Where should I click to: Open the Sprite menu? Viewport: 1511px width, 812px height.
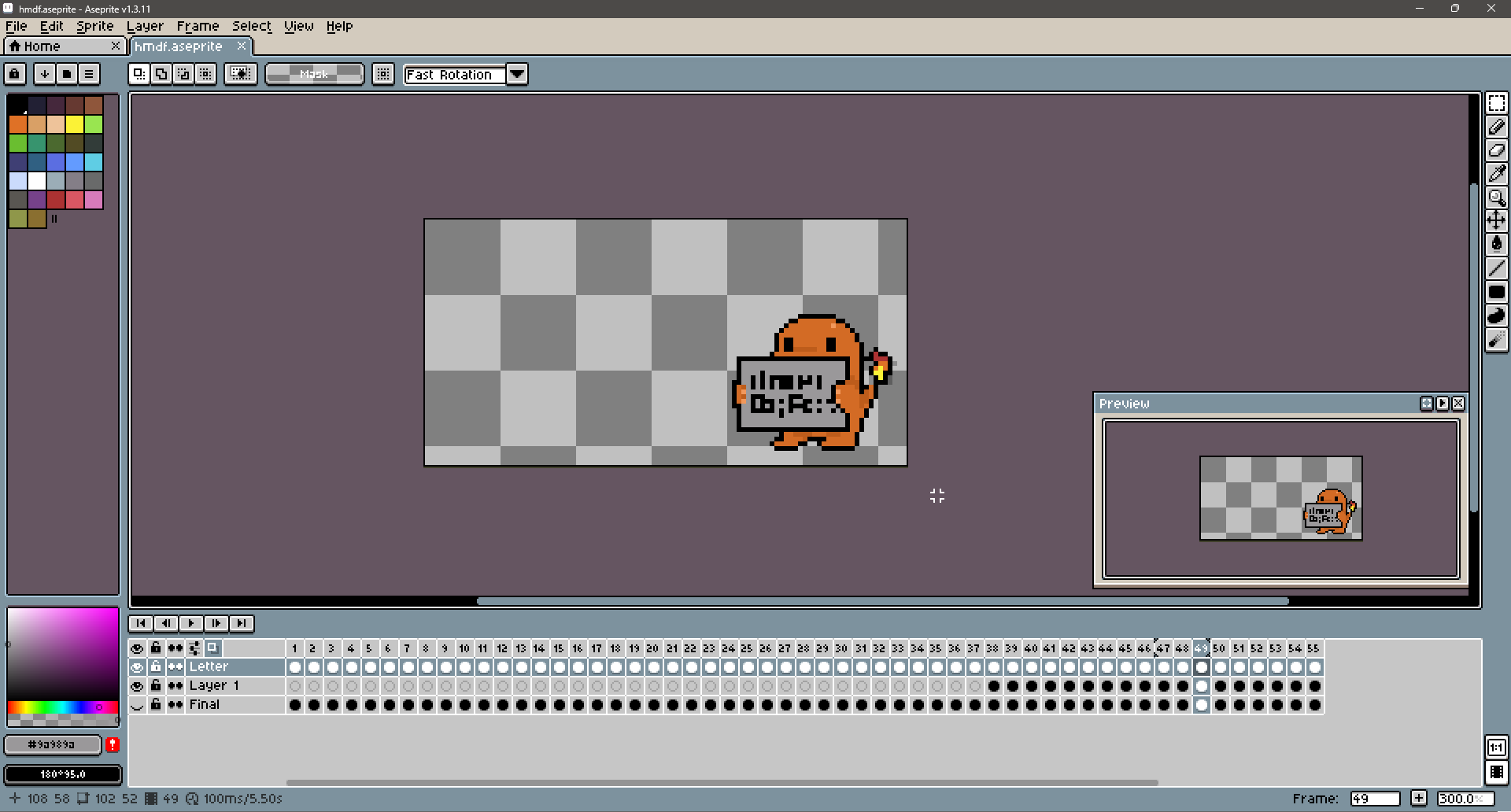[95, 26]
